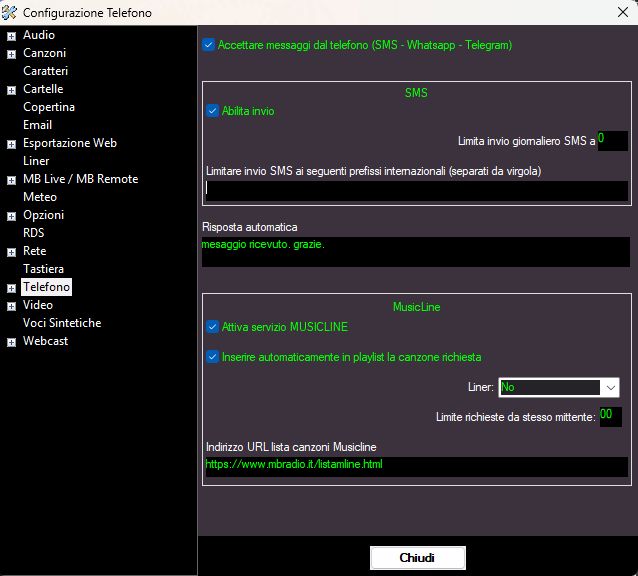Expand the MB Live / MB Remote node
Viewport: 638px width, 576px height.
pos(11,179)
